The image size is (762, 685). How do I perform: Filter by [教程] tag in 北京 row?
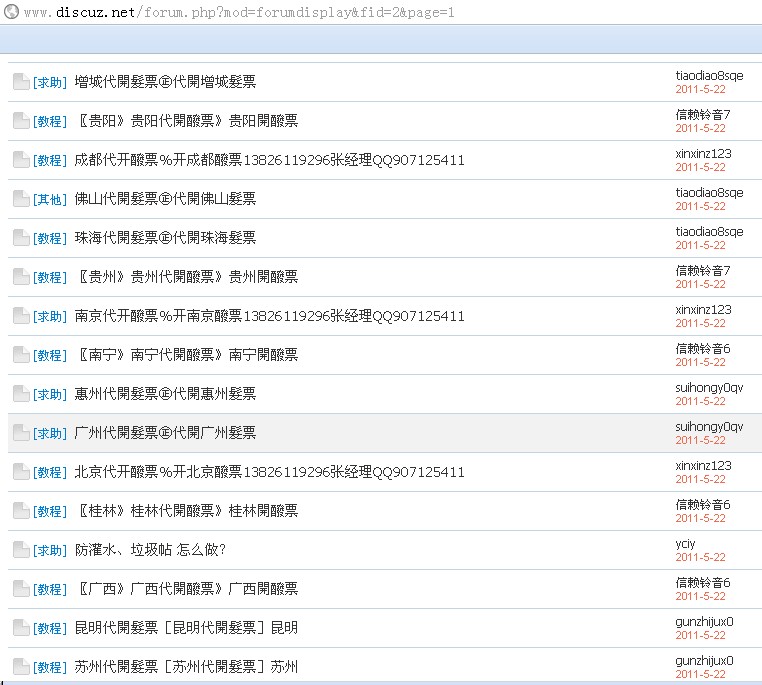tap(50, 472)
